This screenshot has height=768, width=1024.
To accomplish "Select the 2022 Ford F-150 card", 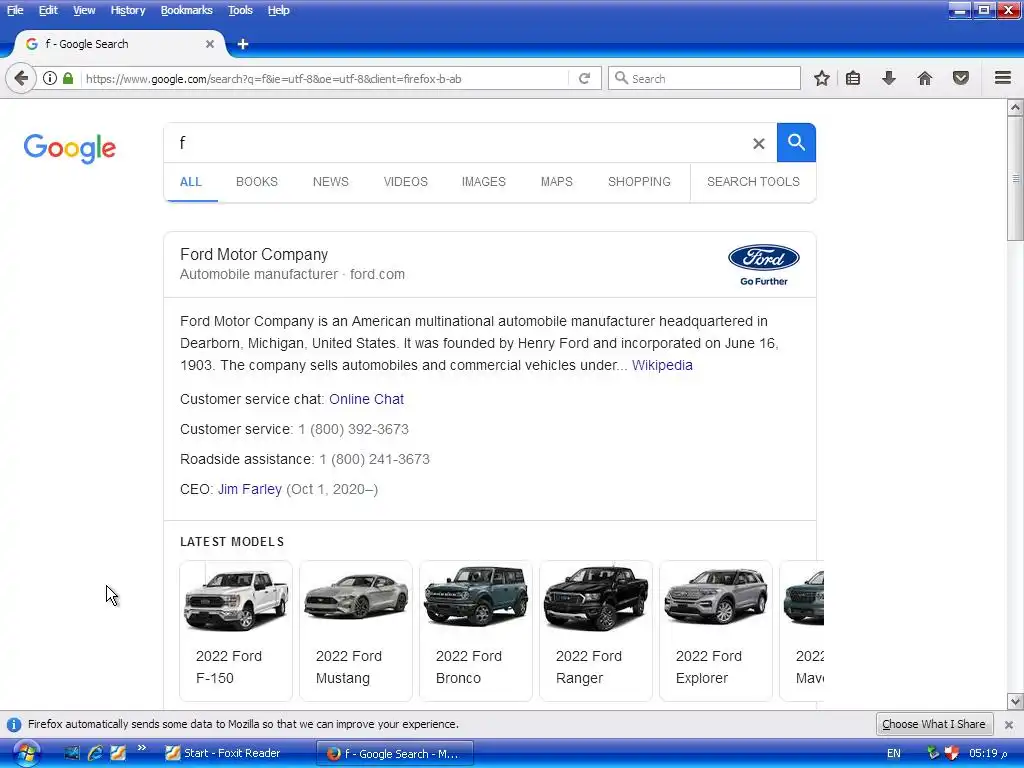I will 236,631.
